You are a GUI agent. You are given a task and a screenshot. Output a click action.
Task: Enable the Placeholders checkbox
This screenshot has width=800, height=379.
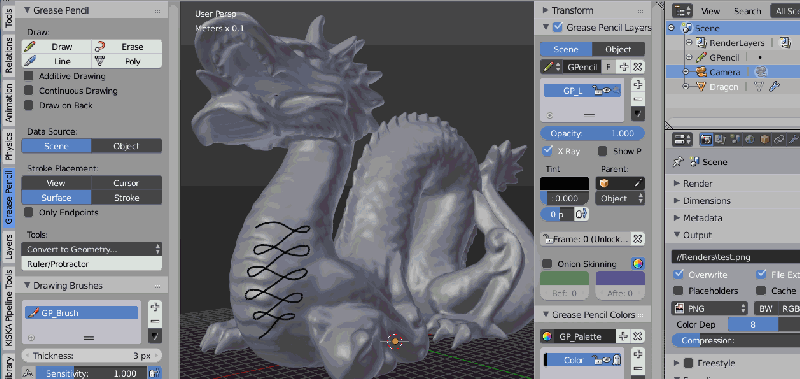pos(678,291)
